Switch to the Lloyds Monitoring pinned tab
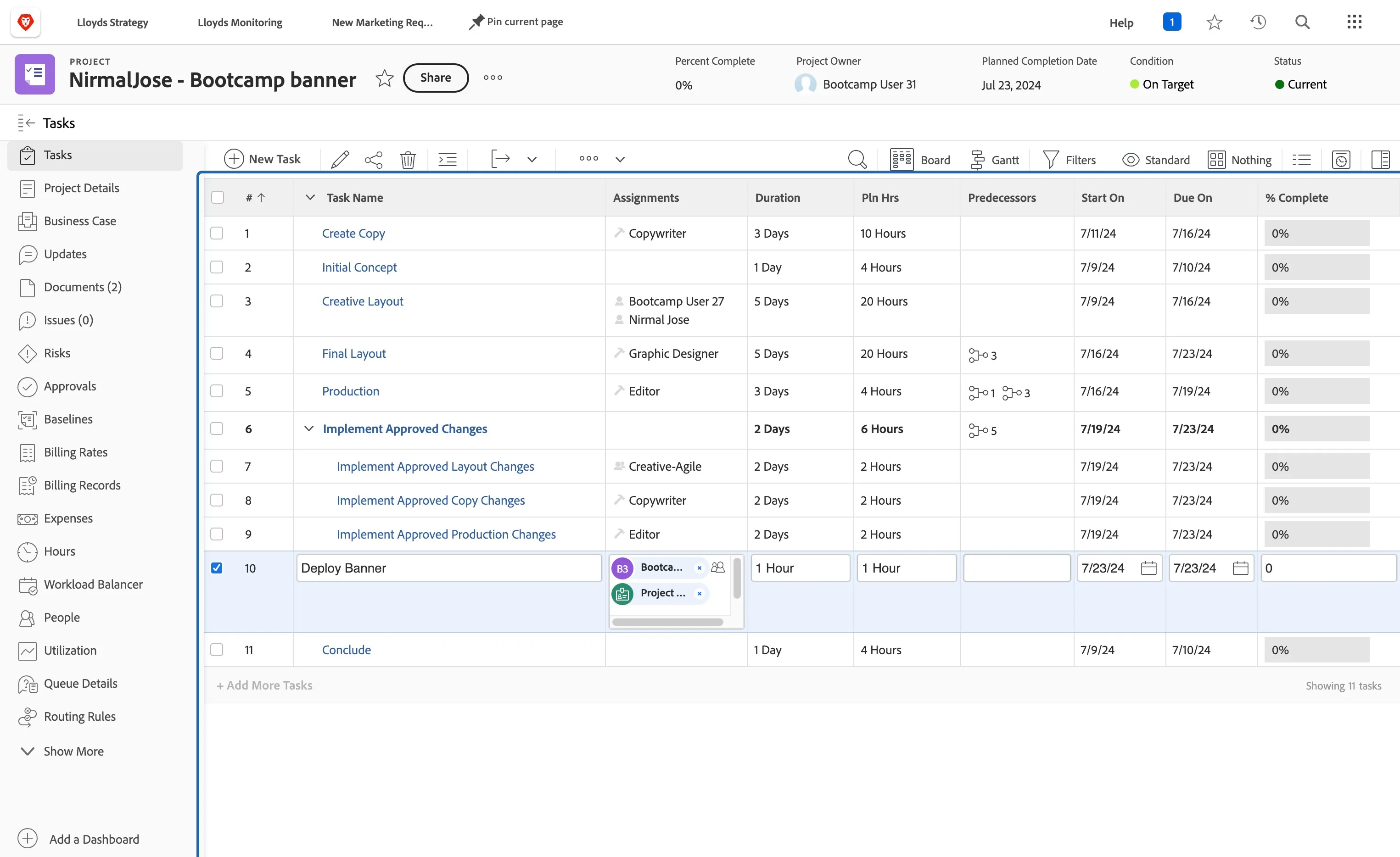The height and width of the screenshot is (857, 1400). (240, 22)
